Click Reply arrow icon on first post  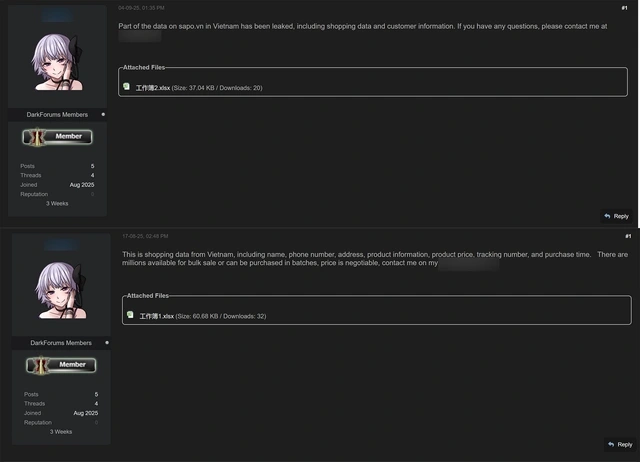607,216
